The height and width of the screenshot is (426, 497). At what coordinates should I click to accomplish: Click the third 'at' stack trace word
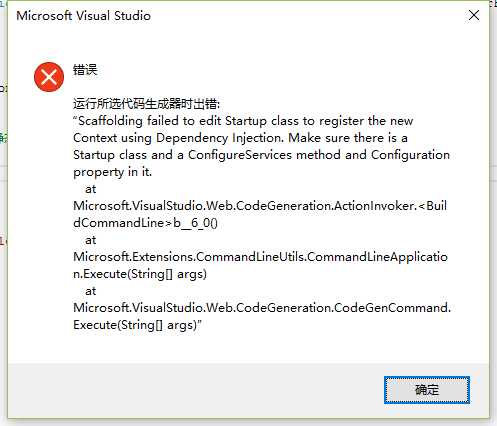[x=91, y=291]
